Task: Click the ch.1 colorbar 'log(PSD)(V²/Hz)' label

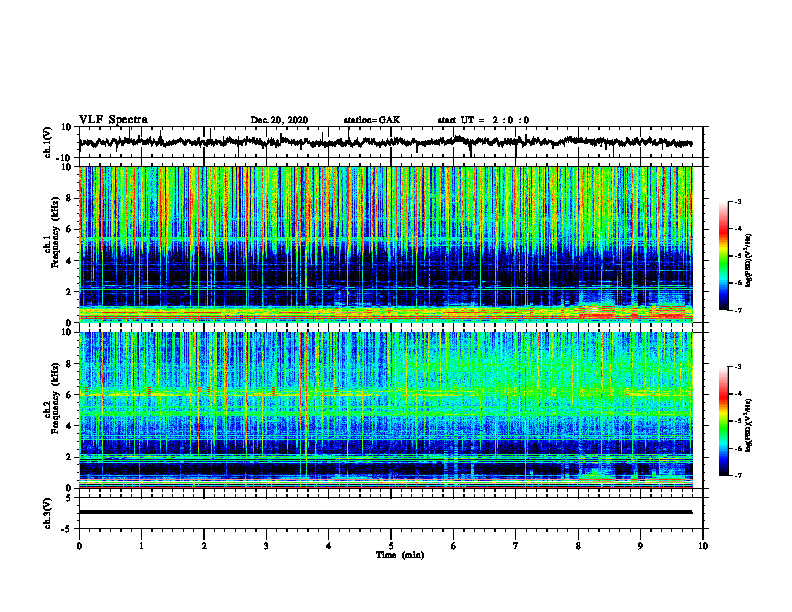Action: pyautogui.click(x=749, y=260)
